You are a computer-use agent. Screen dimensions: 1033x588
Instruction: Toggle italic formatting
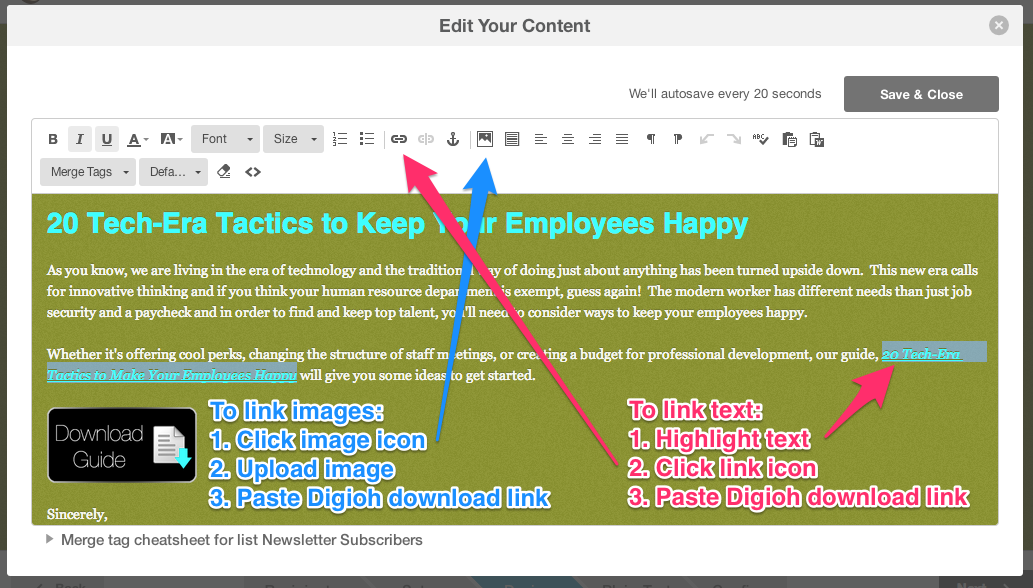[x=79, y=139]
